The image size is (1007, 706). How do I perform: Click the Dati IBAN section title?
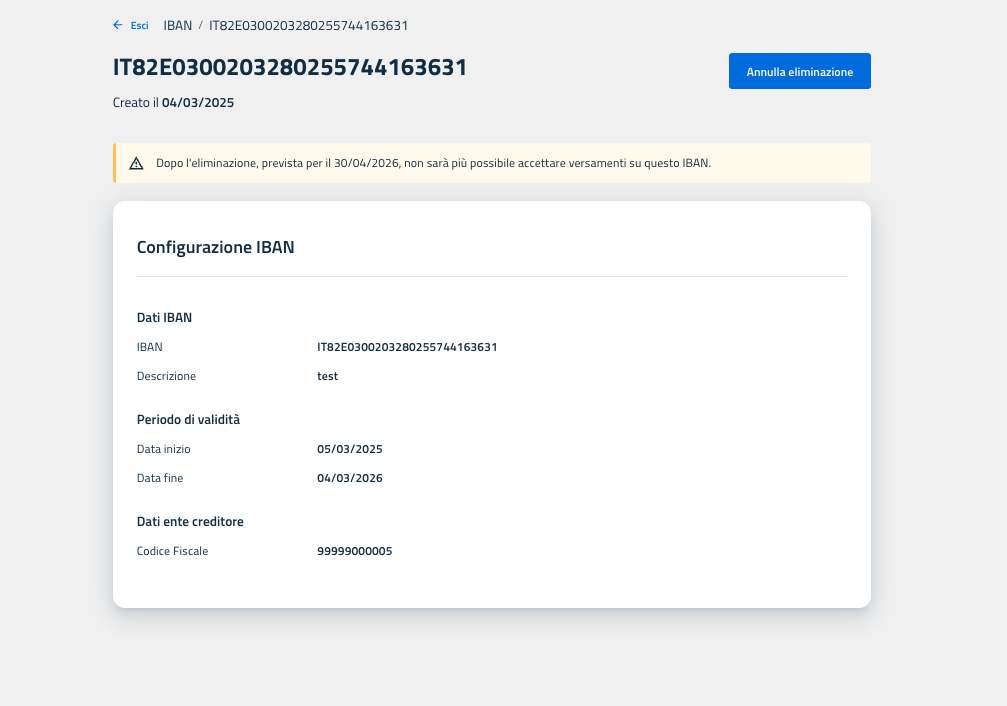(x=164, y=317)
